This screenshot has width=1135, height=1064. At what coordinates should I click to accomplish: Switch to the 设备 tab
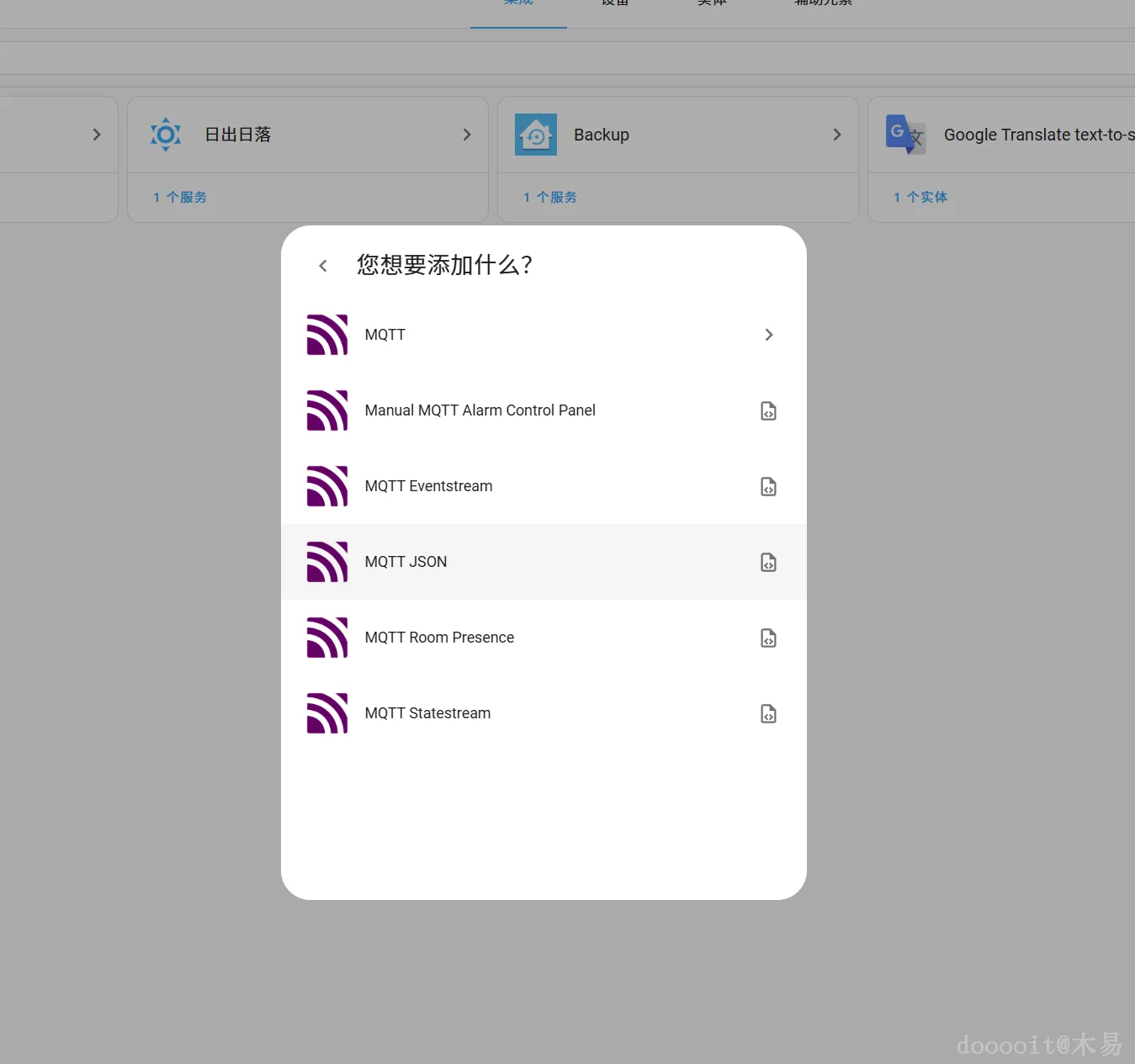click(x=615, y=4)
